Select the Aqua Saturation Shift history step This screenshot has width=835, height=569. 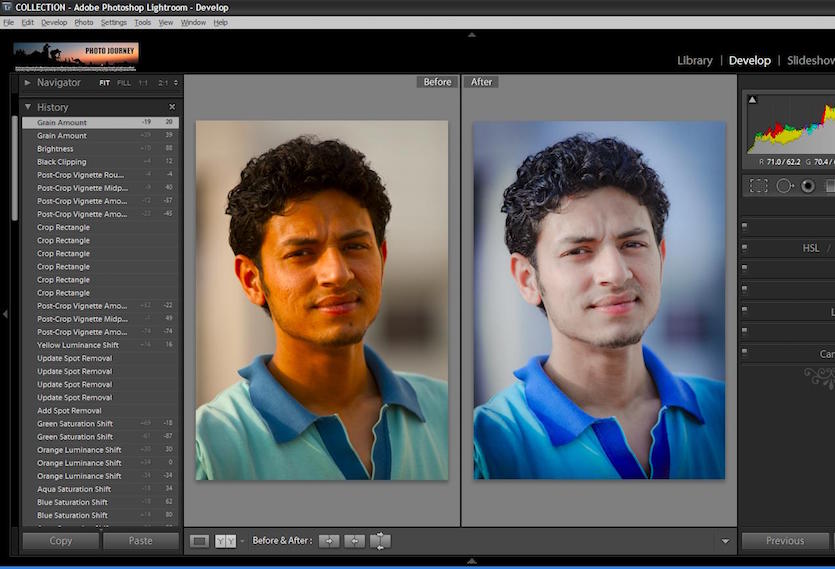tap(100, 489)
